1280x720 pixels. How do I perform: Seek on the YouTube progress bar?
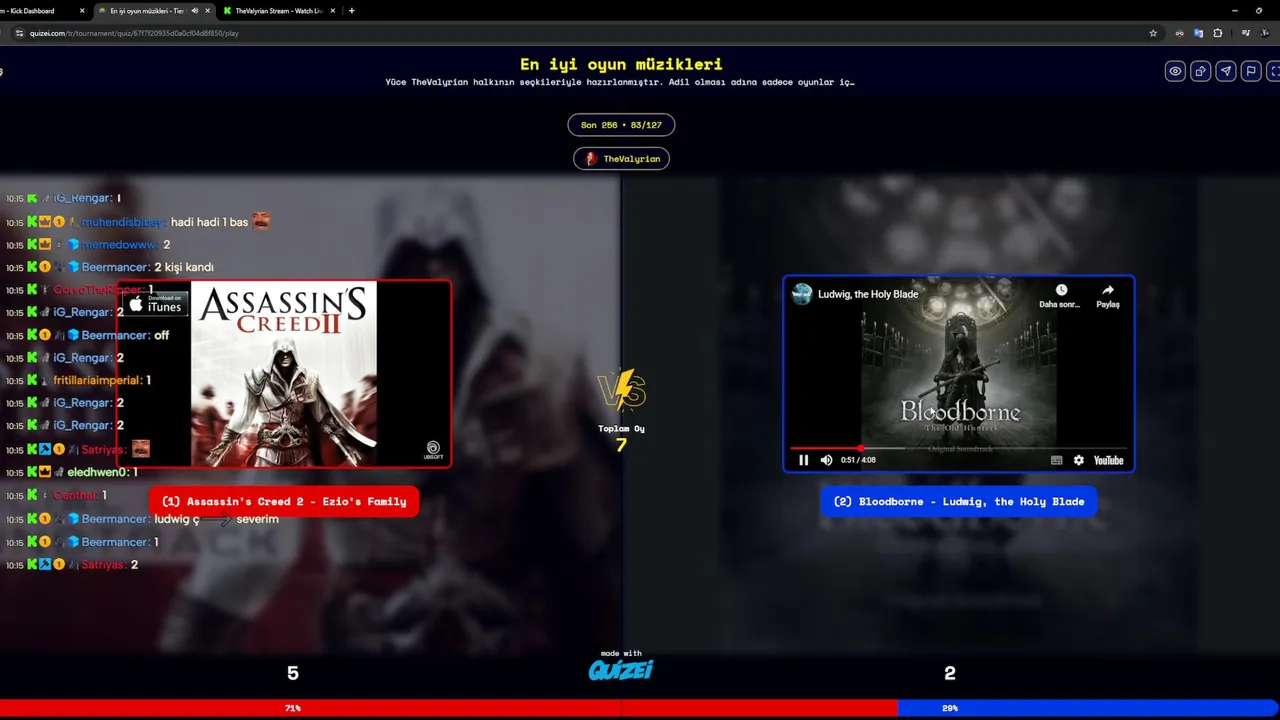pyautogui.click(x=959, y=448)
